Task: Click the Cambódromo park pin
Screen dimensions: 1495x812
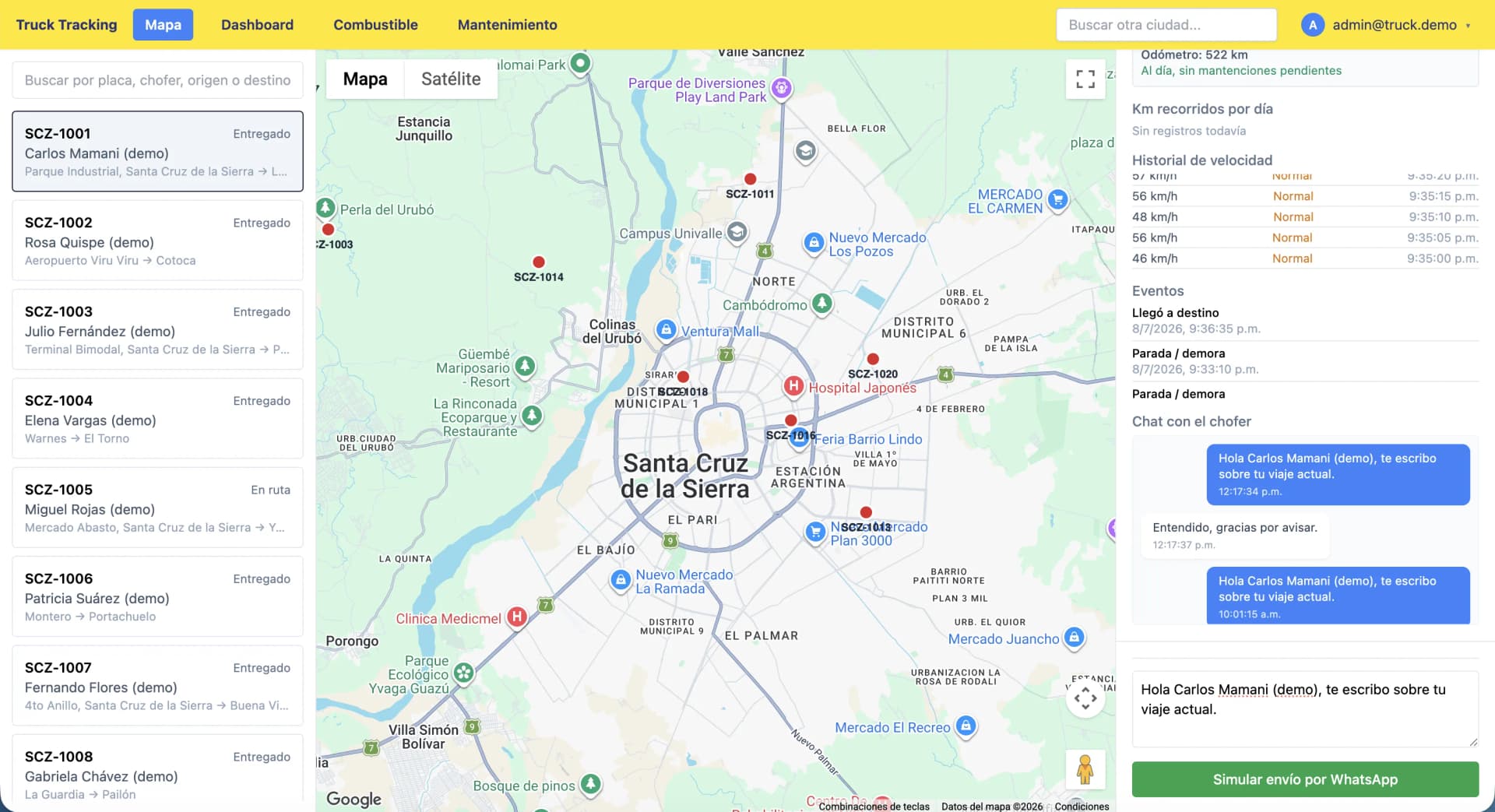Action: point(822,304)
